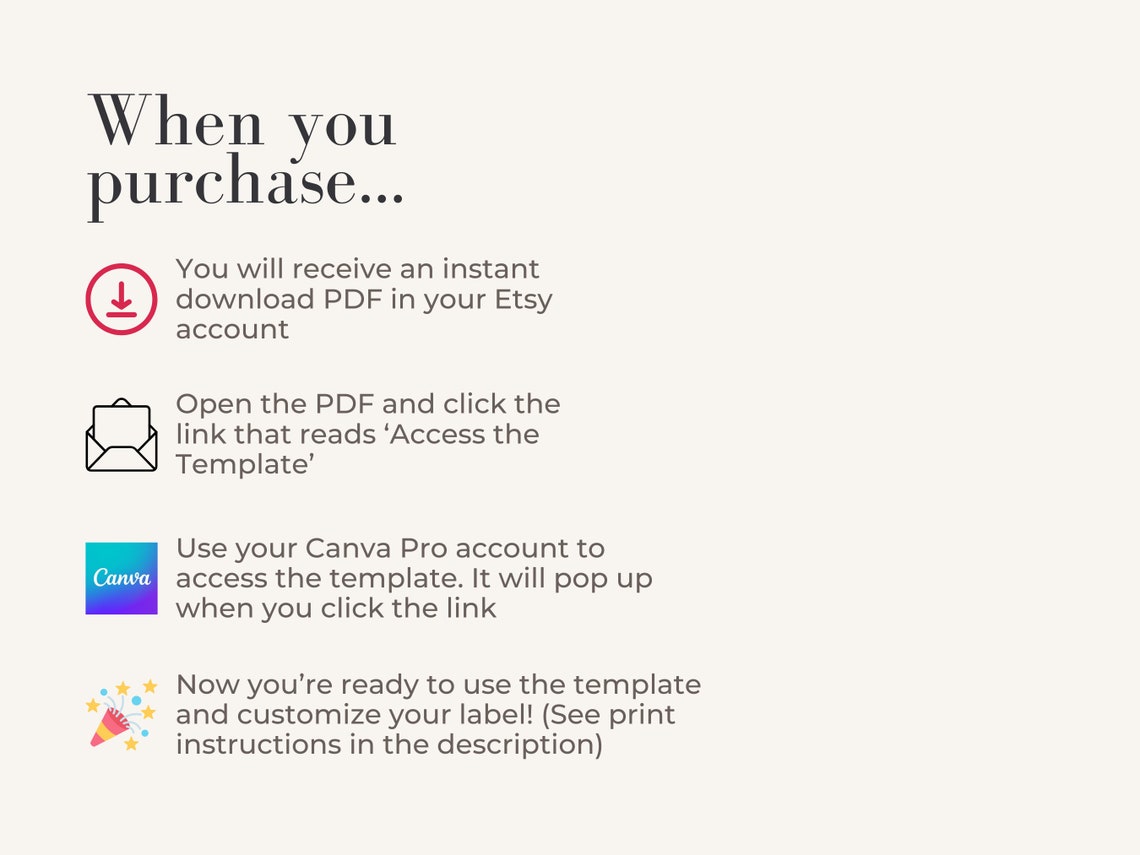
Task: Click the word 'Etsy' in first step
Action: click(523, 300)
